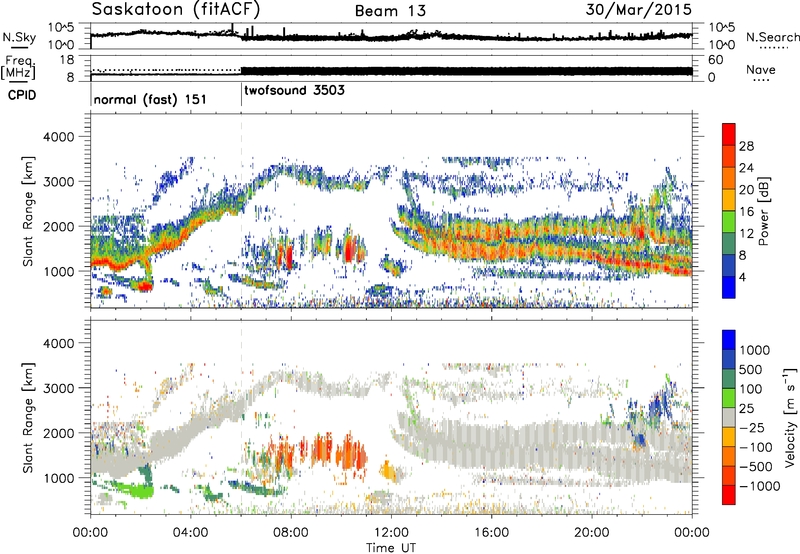This screenshot has height=554, width=800.
Task: Click the 20:00 time axis label
Action: coord(592,533)
